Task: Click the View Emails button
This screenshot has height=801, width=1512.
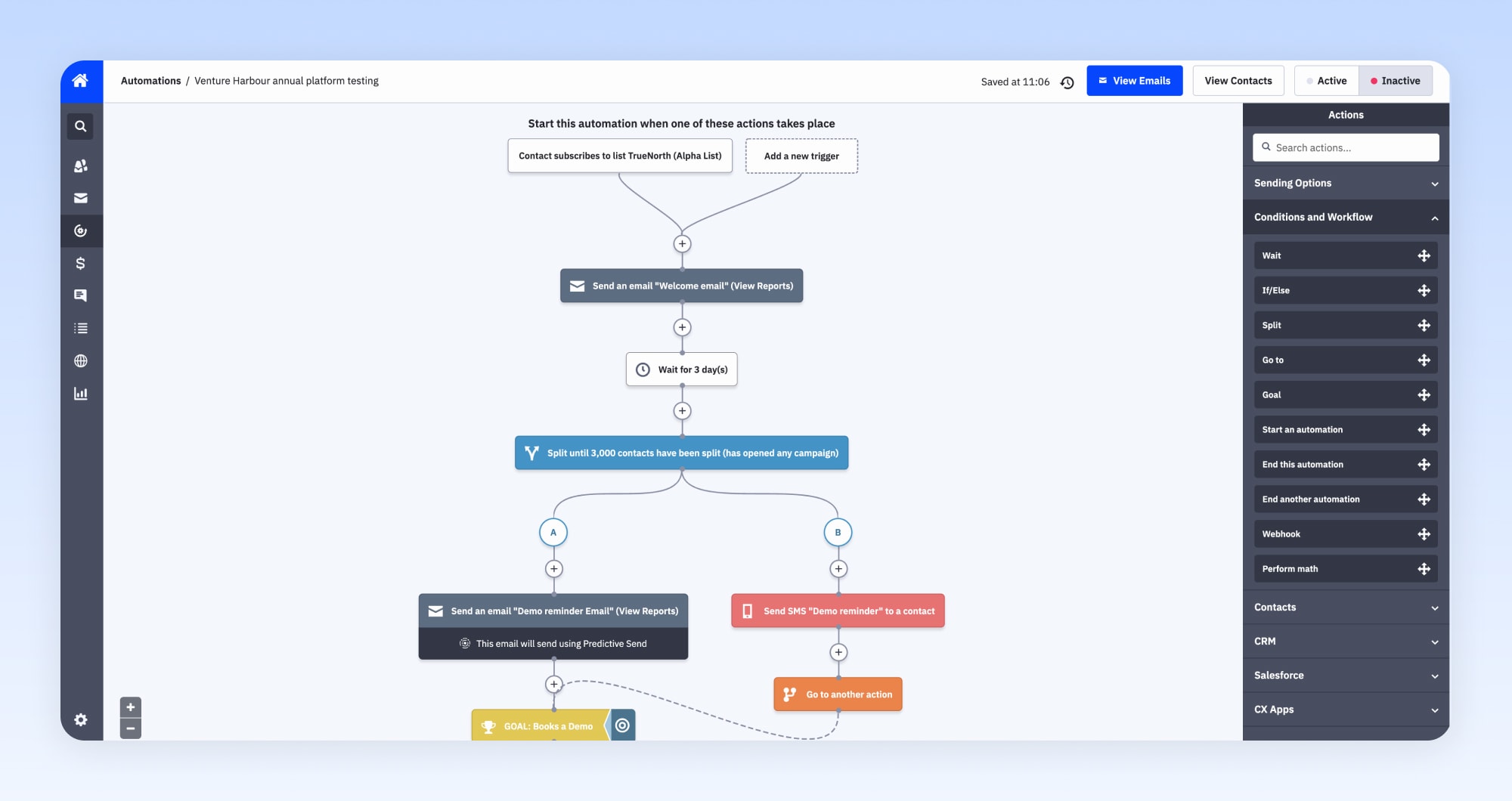Action: tap(1134, 80)
